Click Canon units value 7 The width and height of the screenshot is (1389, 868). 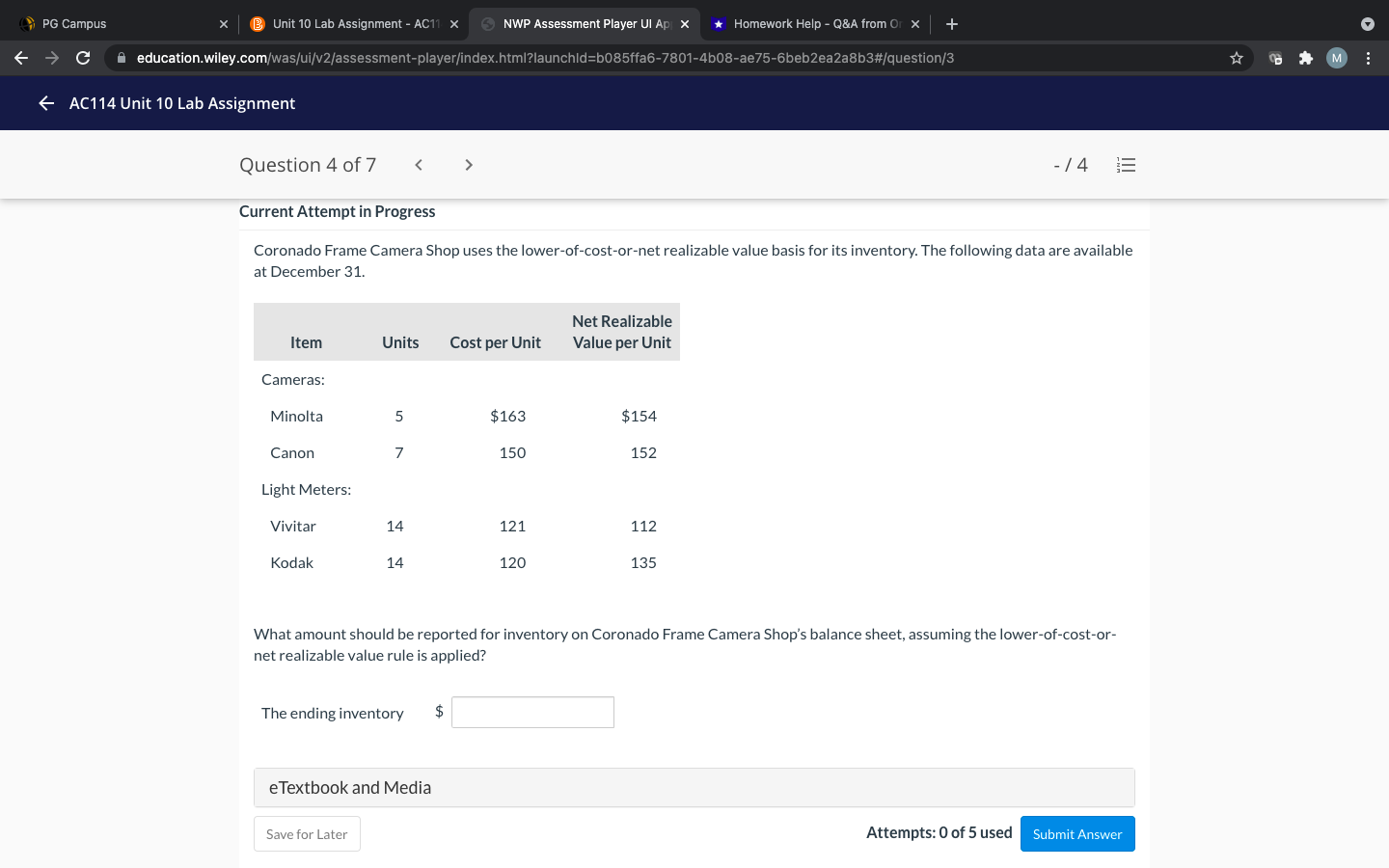[x=399, y=452]
